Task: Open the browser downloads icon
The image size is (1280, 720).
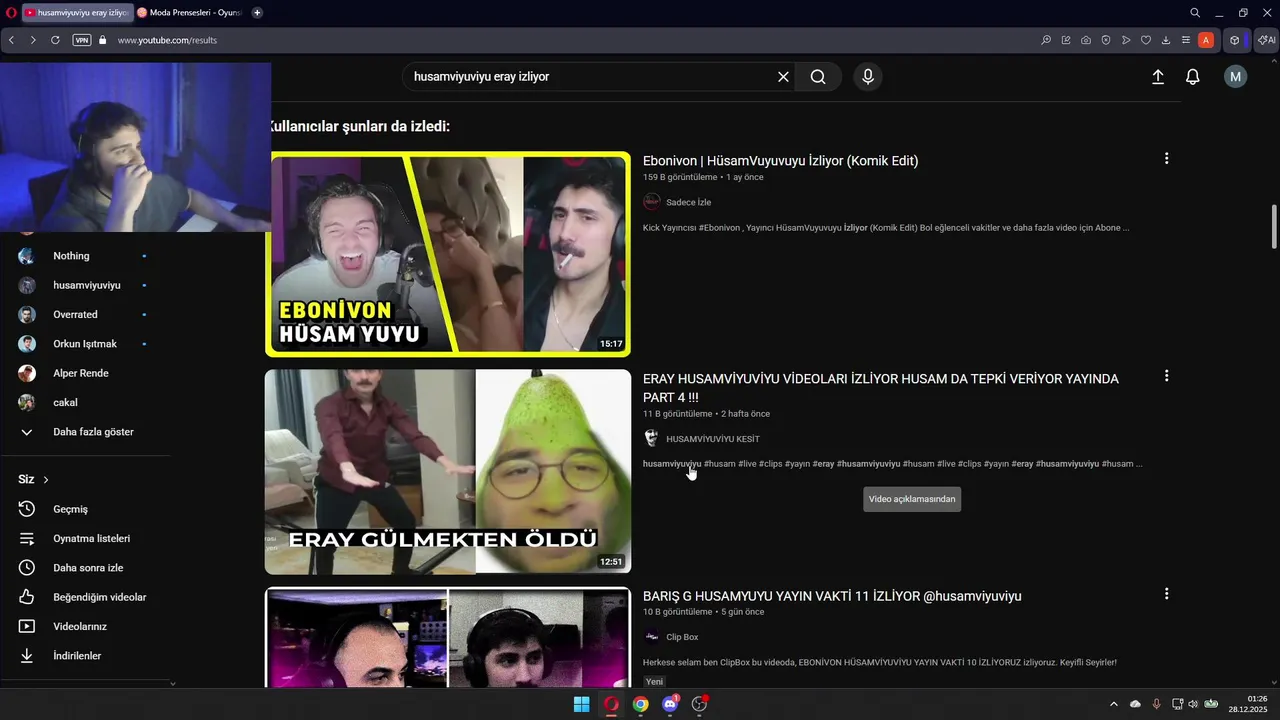Action: point(1166,40)
